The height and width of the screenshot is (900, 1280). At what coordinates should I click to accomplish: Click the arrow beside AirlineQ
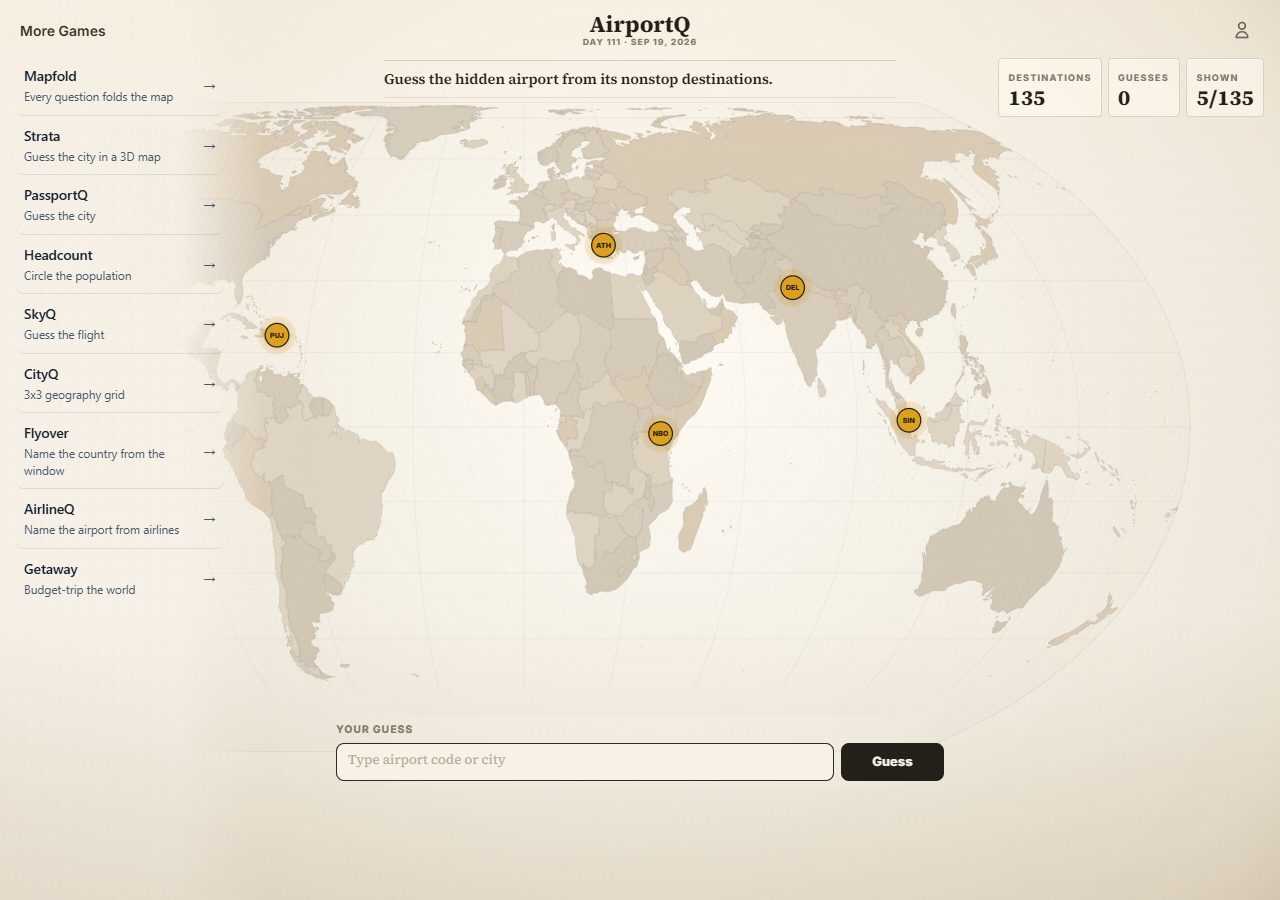click(x=209, y=519)
